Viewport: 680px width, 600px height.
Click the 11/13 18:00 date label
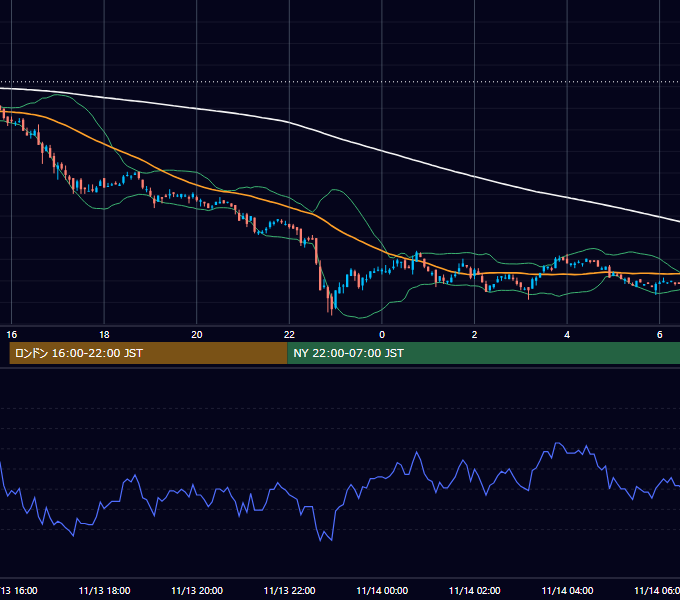(x=104, y=590)
